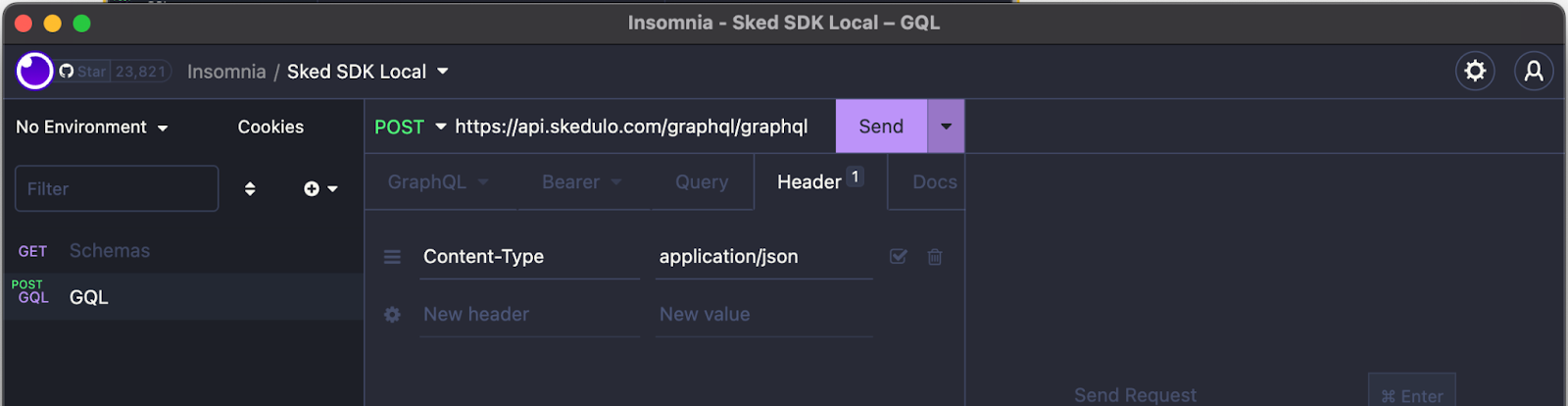Delete the Content-Type header with trash icon
Screen dimensions: 1568x406
(935, 257)
